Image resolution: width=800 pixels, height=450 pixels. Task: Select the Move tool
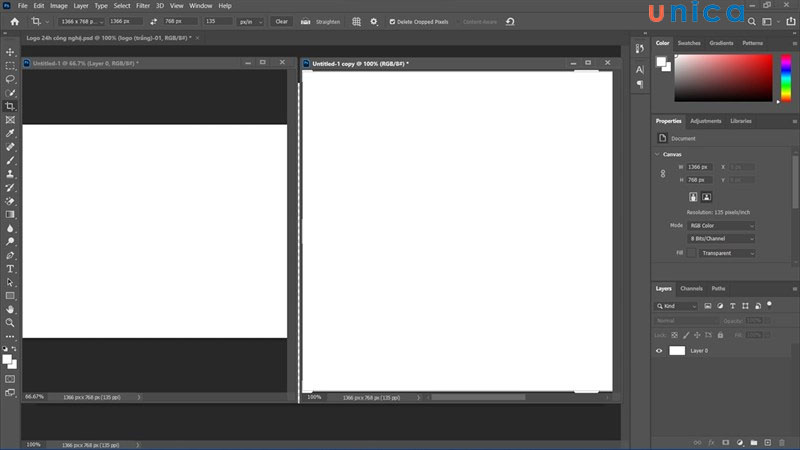(x=10, y=52)
